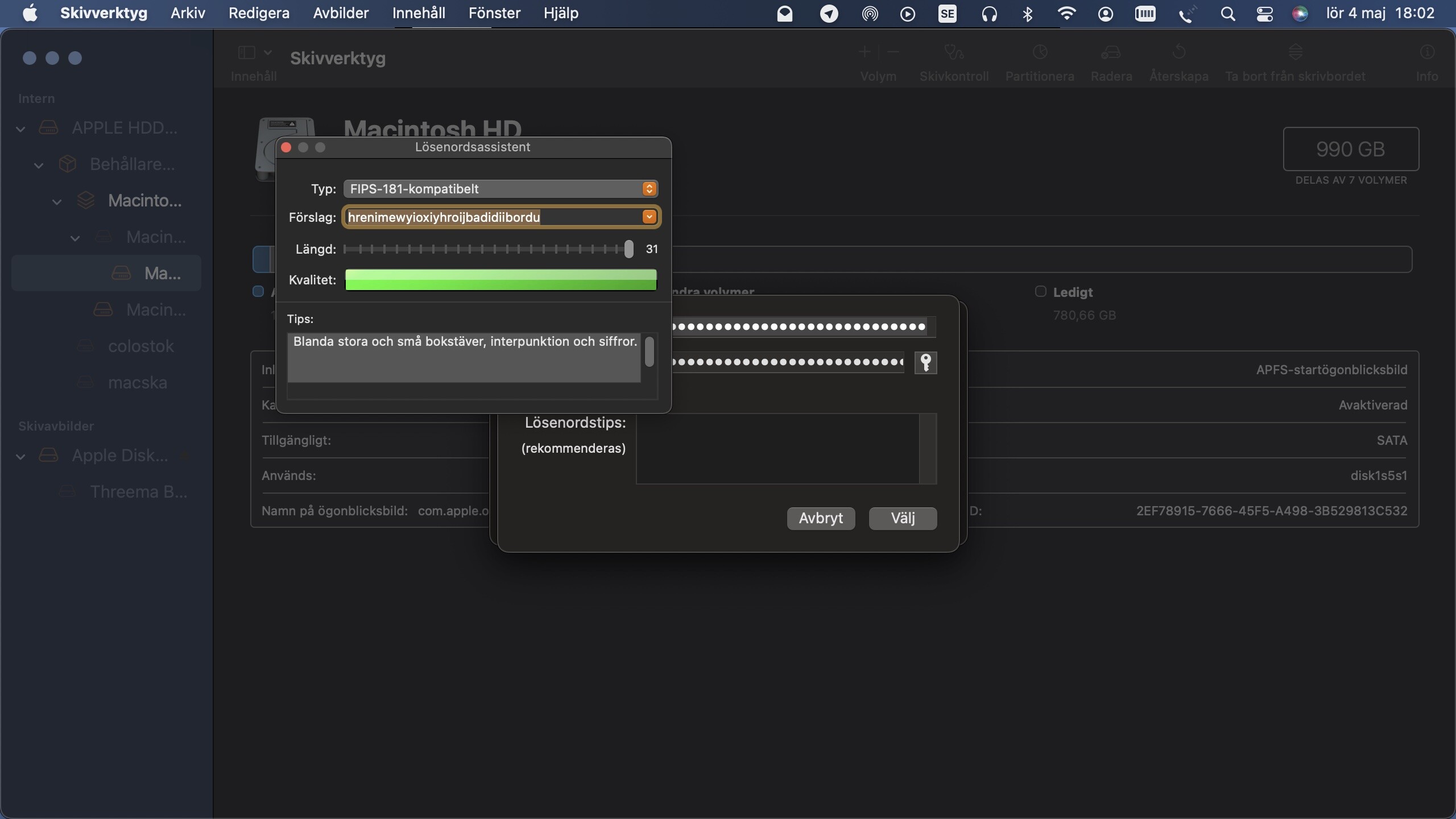Viewport: 1456px width, 819px height.
Task: Click the Skivkontroll first aid icon
Action: (x=954, y=52)
